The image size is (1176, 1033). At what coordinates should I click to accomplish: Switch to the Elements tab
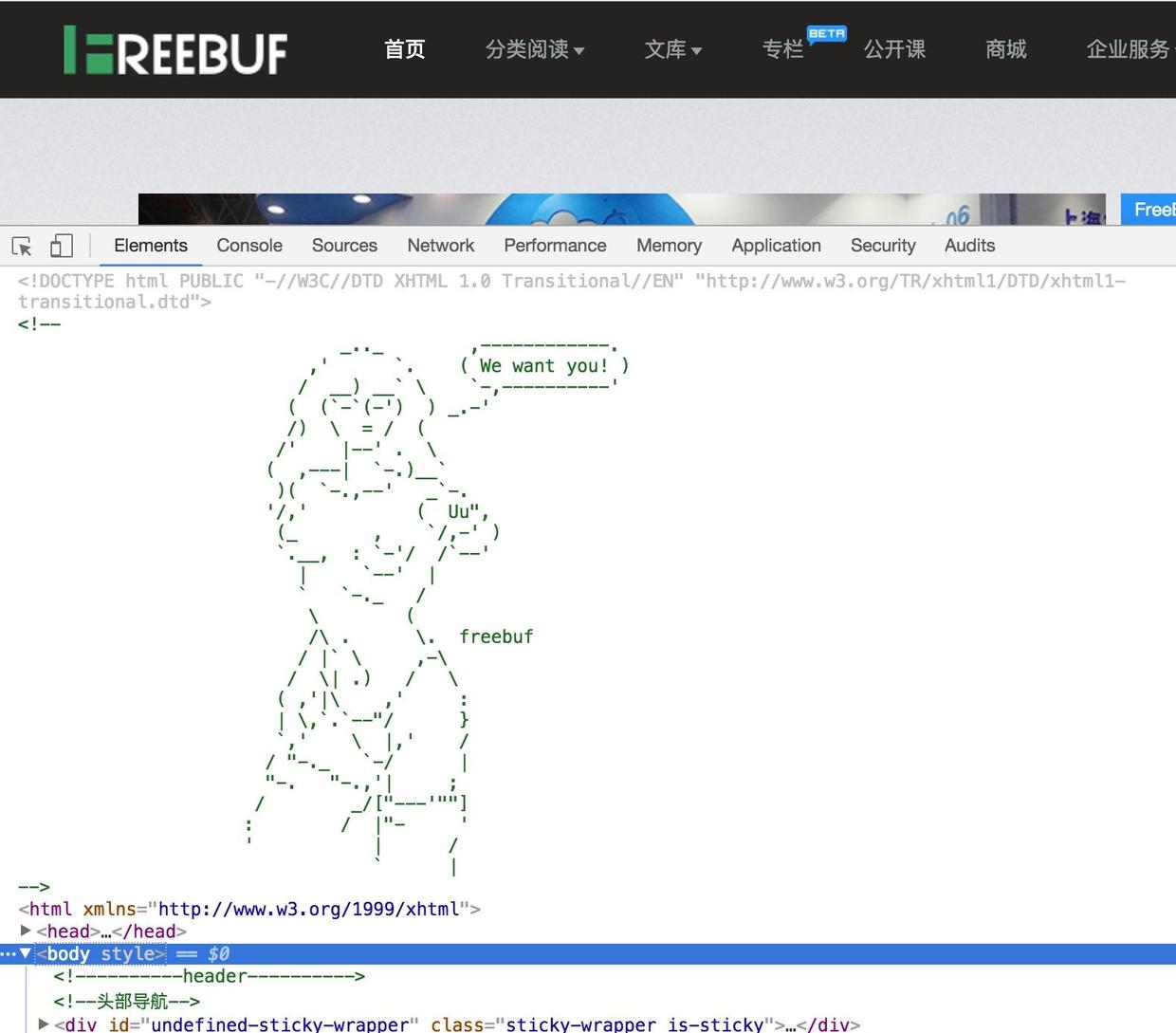tap(151, 246)
